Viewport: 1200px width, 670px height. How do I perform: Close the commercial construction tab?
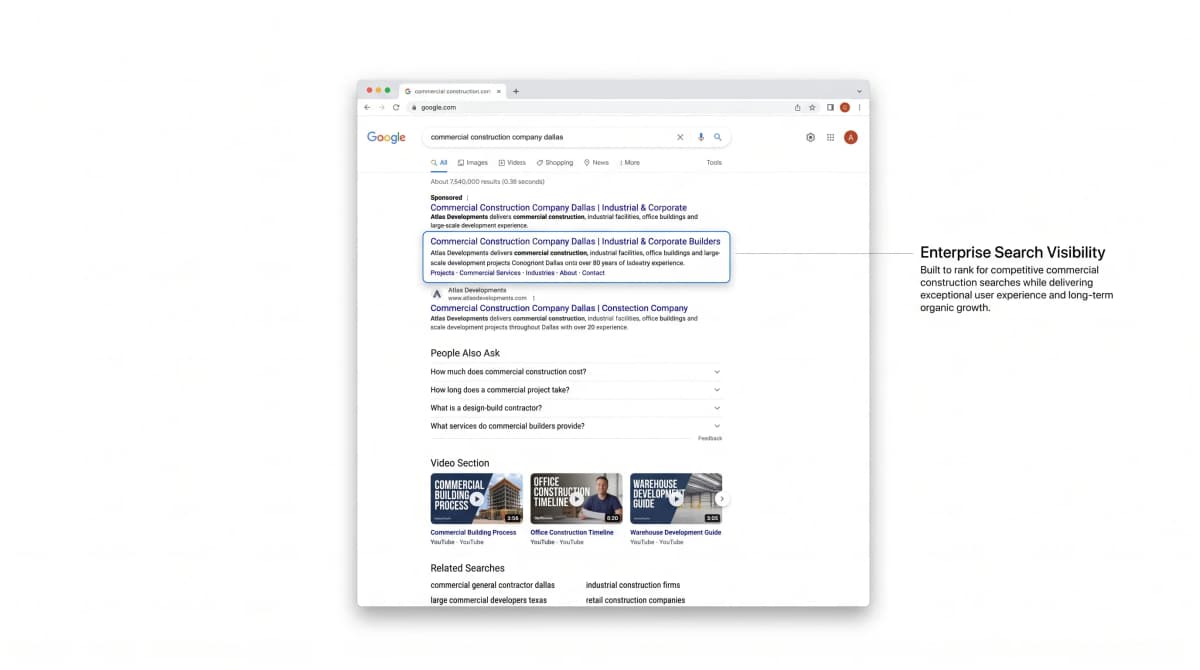click(500, 91)
